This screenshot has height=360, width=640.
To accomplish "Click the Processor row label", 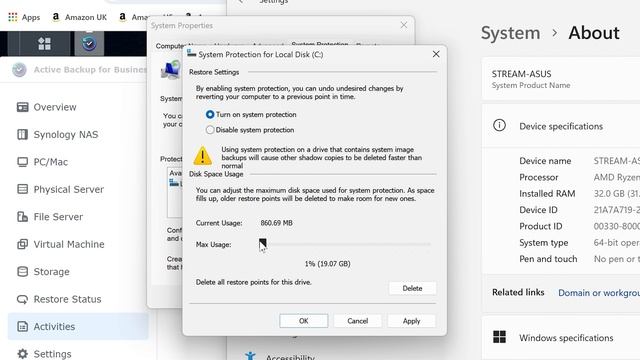I will point(538,177).
